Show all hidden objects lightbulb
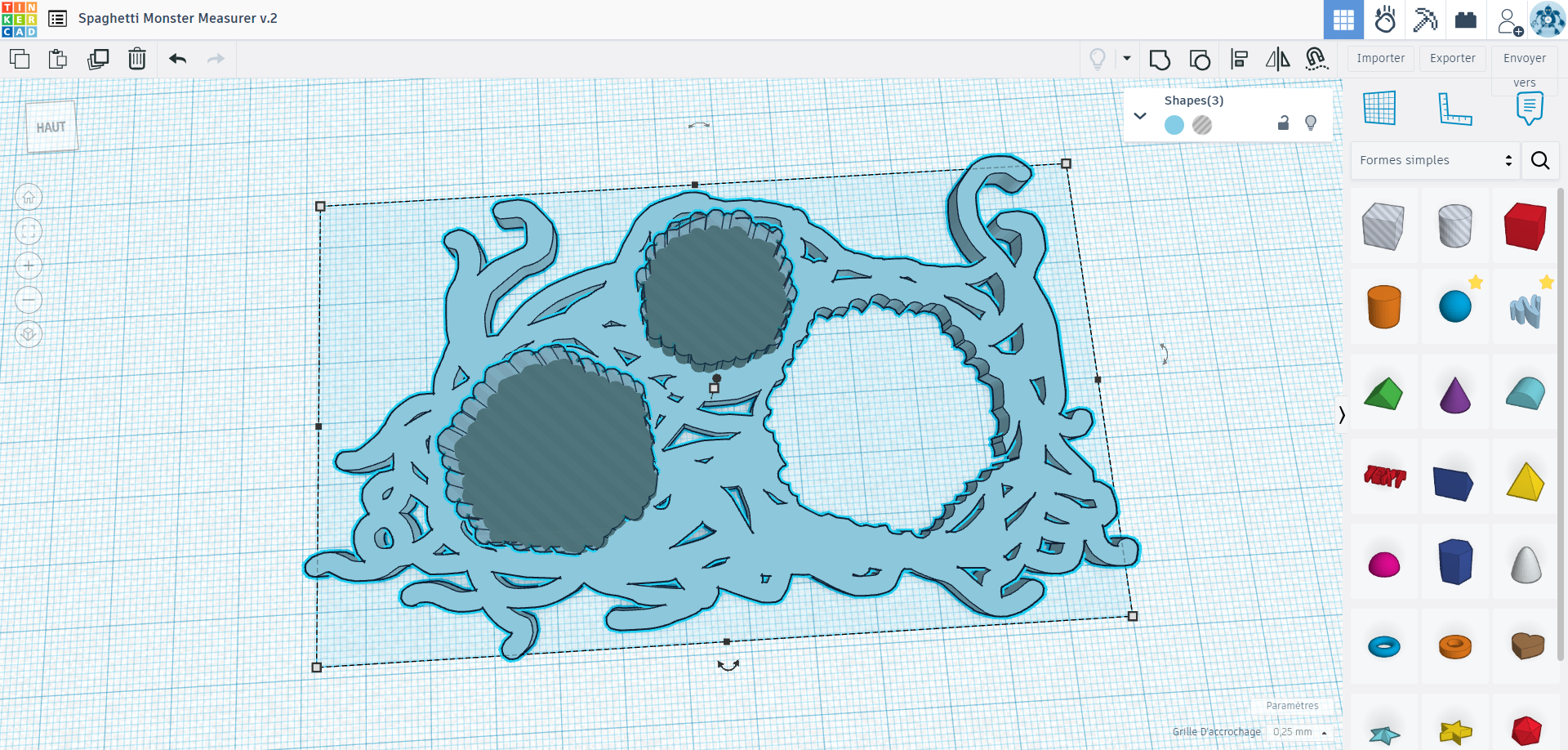This screenshot has width=1568, height=750. point(1098,59)
